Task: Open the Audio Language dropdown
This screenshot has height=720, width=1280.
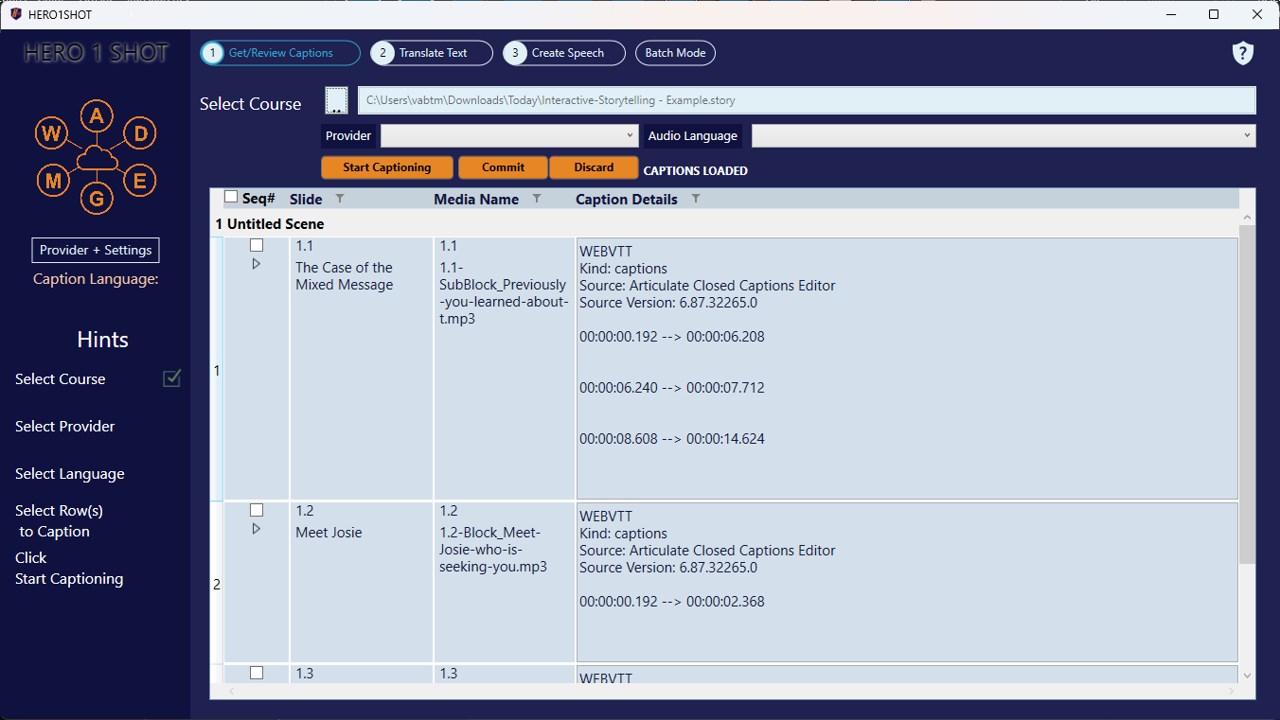Action: coord(1004,135)
